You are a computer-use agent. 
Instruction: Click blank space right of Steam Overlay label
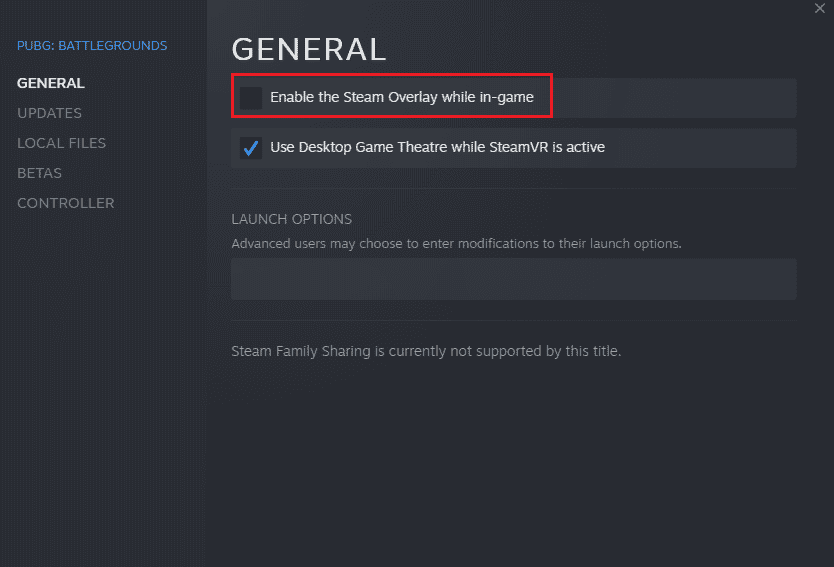click(x=670, y=98)
